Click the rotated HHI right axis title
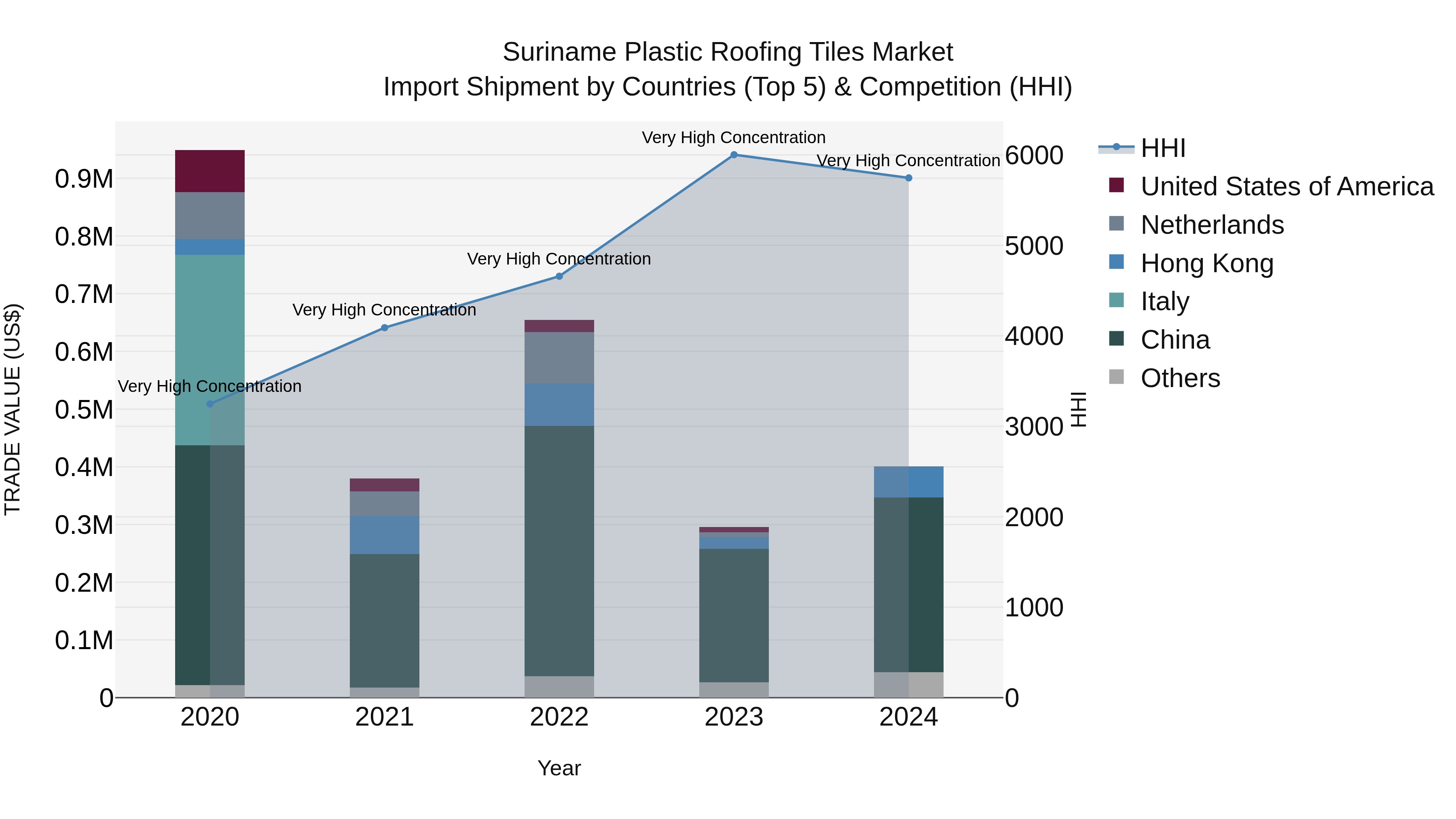The width and height of the screenshot is (1456, 819). click(x=1078, y=409)
